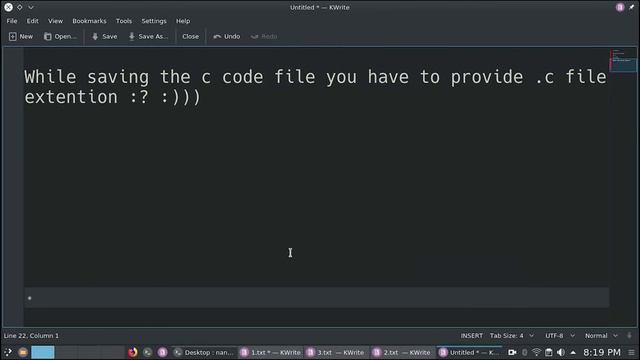
Task: Expand hidden system tray icons arrow
Action: pyautogui.click(x=573, y=352)
